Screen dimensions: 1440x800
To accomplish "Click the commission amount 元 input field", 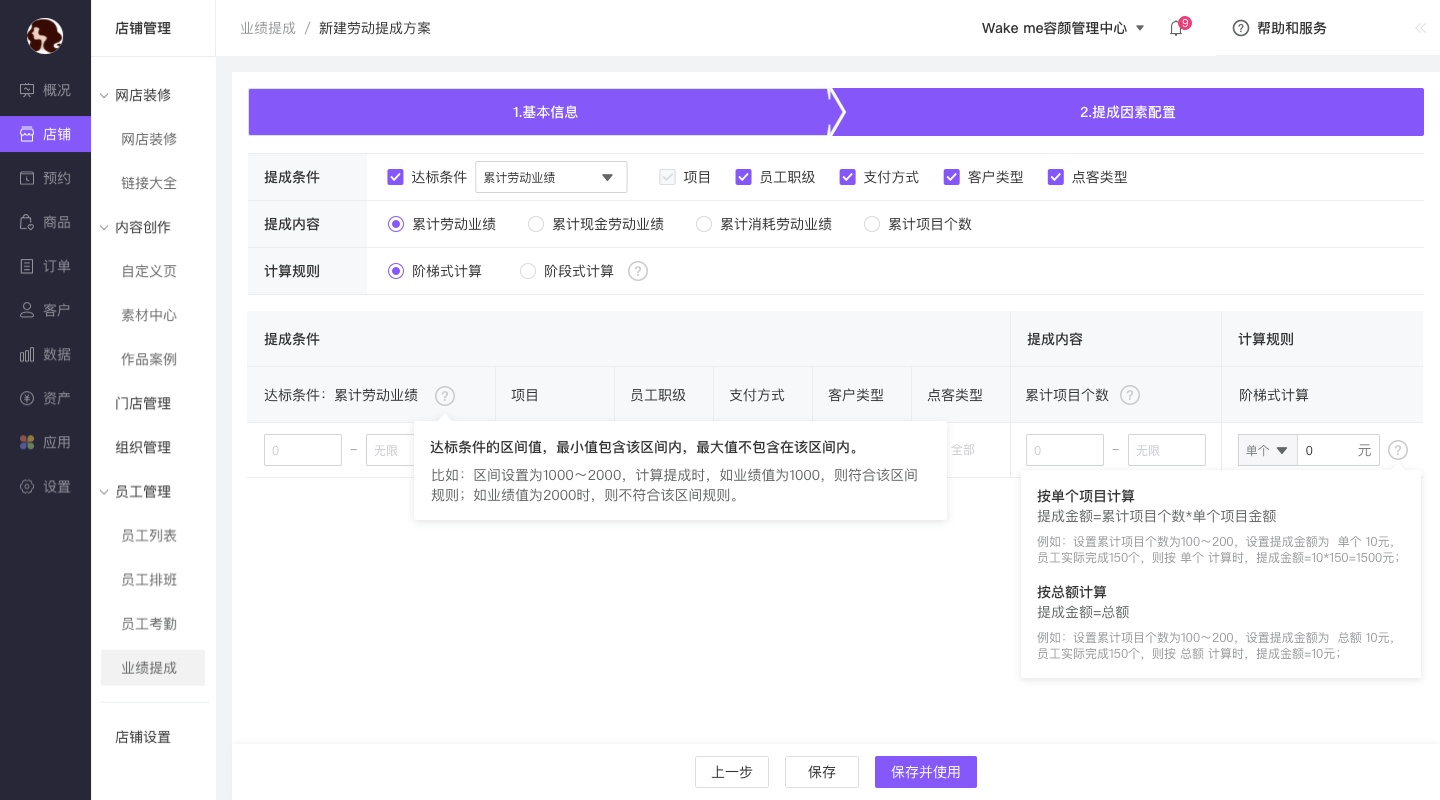I will [1338, 450].
